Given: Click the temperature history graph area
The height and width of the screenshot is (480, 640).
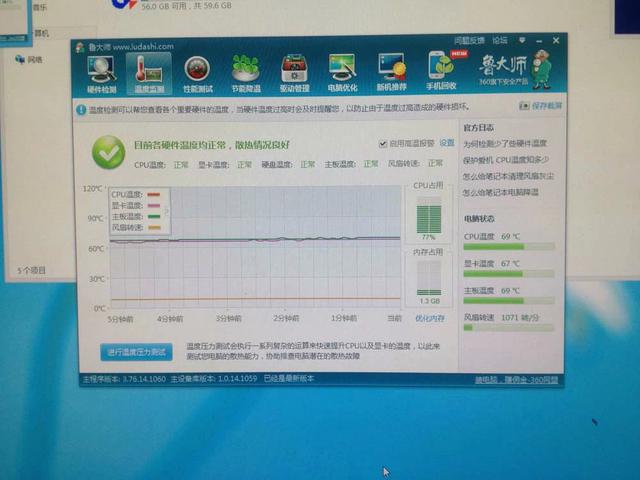Looking at the screenshot, I should [x=255, y=247].
